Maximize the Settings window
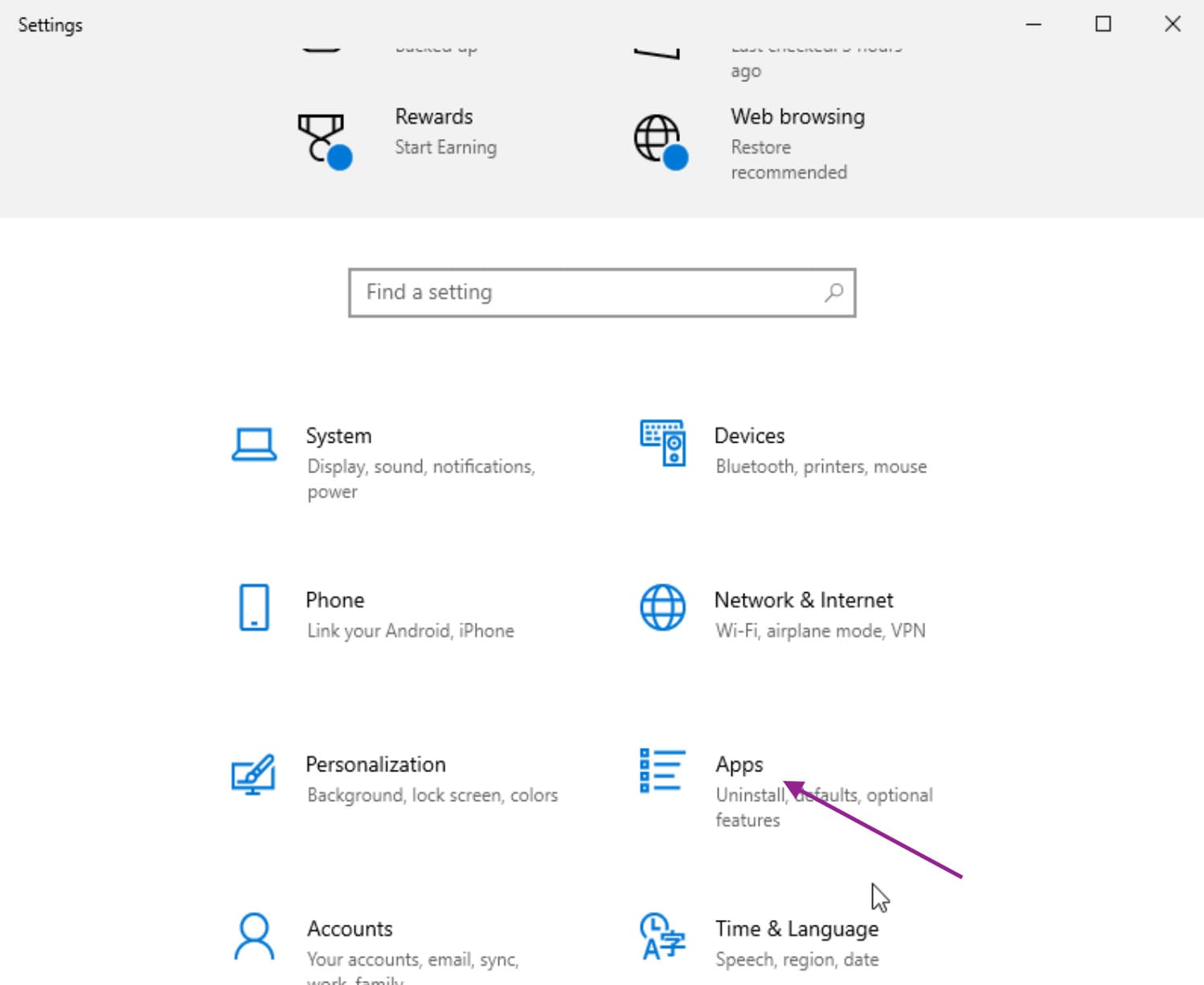 click(x=1104, y=24)
